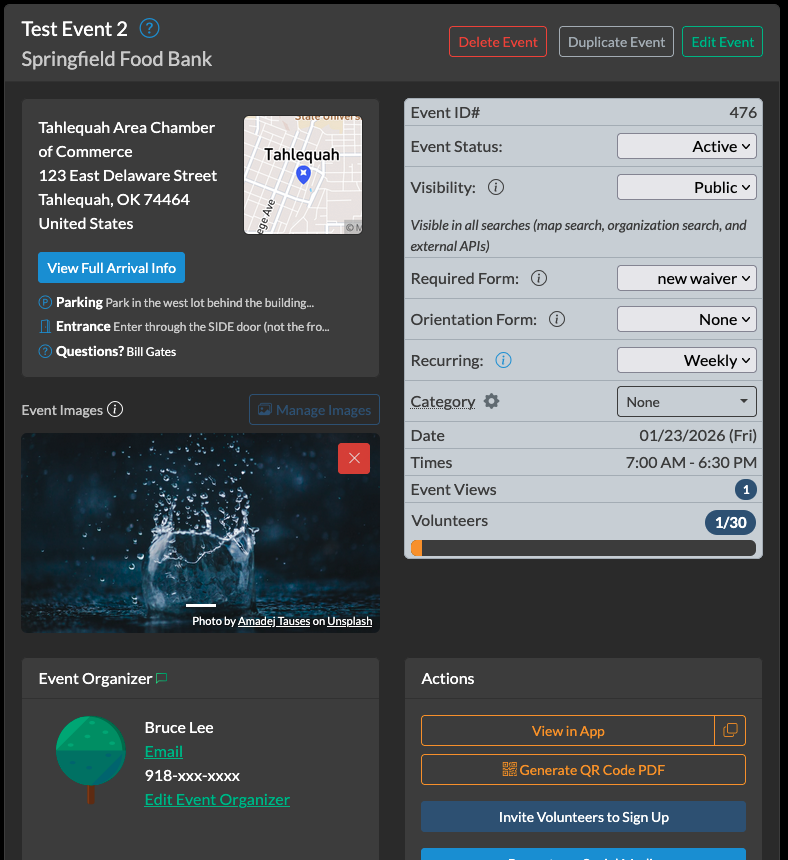Open the Event Status dropdown
The width and height of the screenshot is (788, 860).
pyautogui.click(x=686, y=146)
